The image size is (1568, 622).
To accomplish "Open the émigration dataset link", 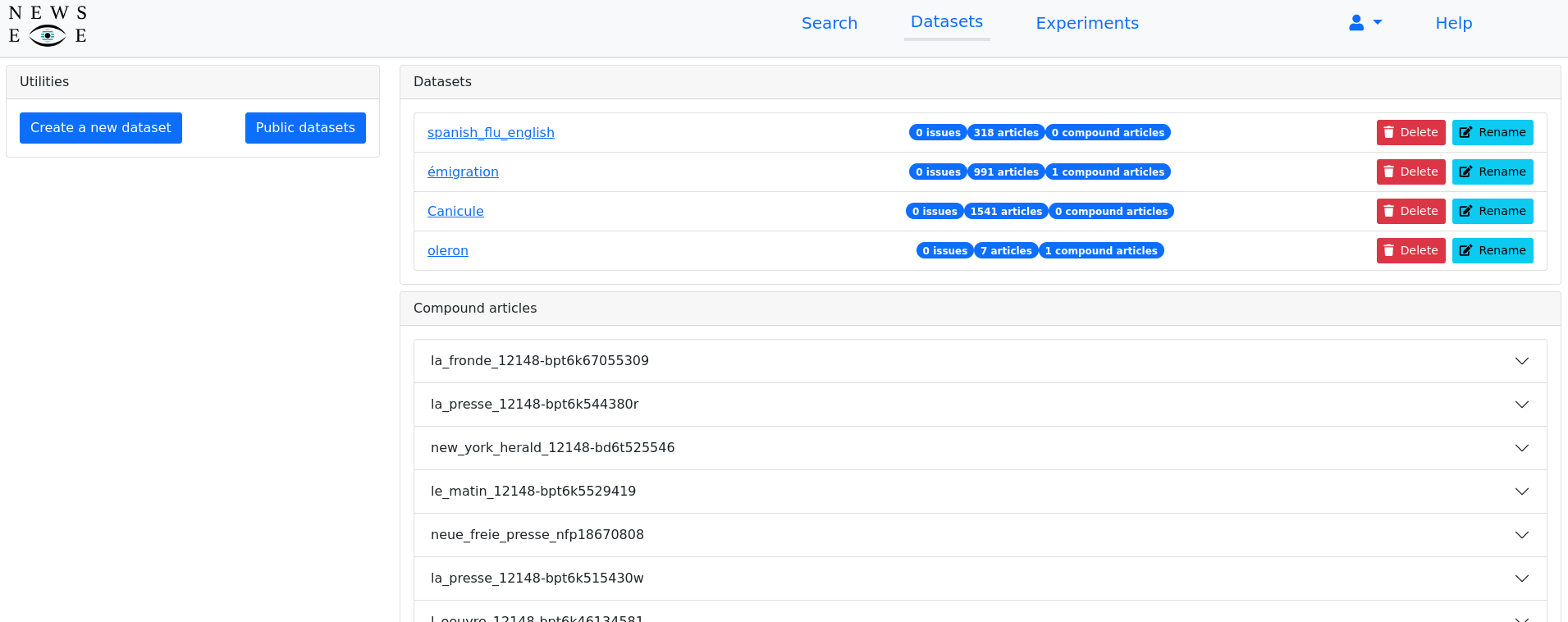I will (463, 172).
